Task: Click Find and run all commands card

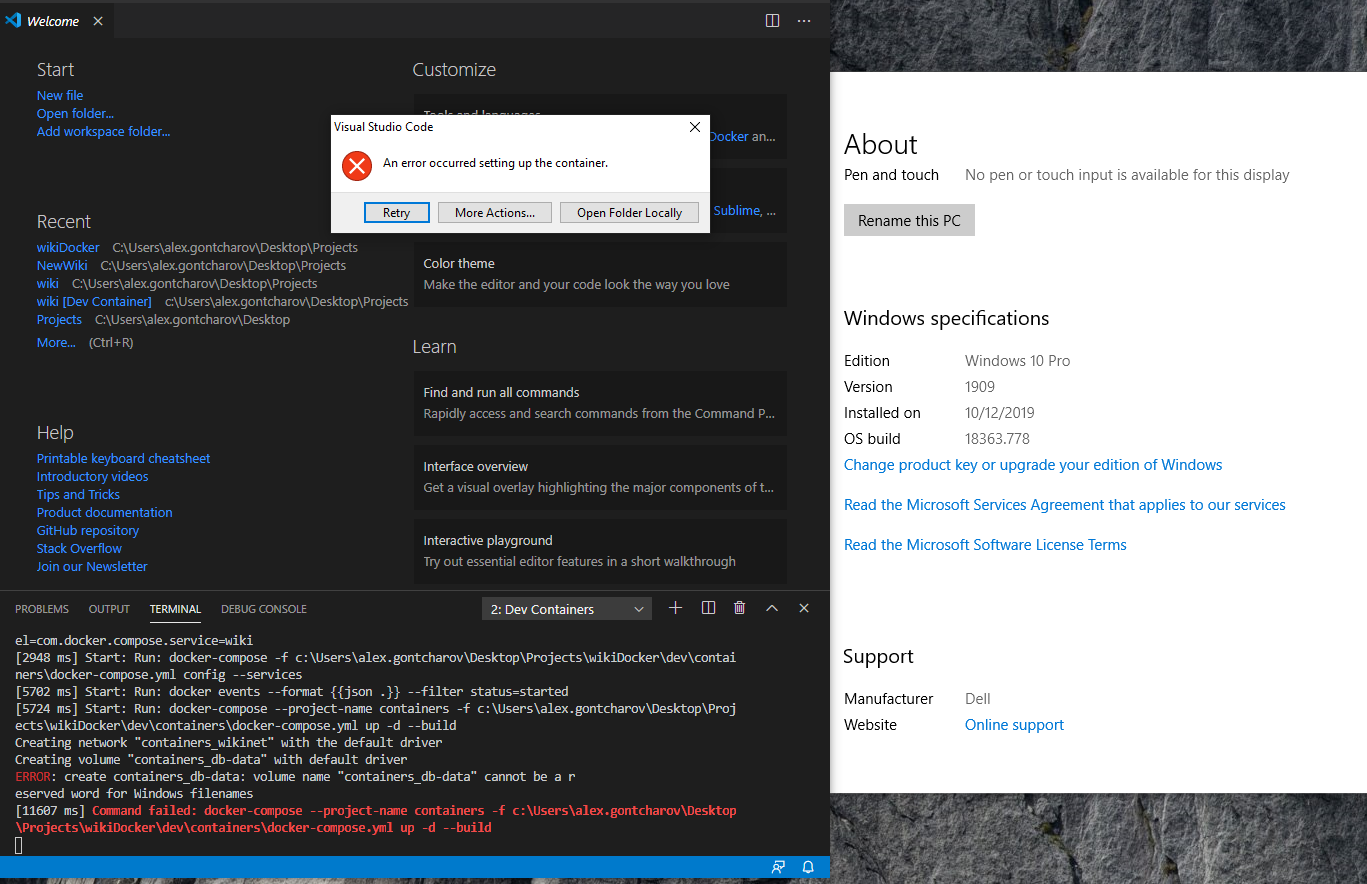Action: pyautogui.click(x=600, y=403)
